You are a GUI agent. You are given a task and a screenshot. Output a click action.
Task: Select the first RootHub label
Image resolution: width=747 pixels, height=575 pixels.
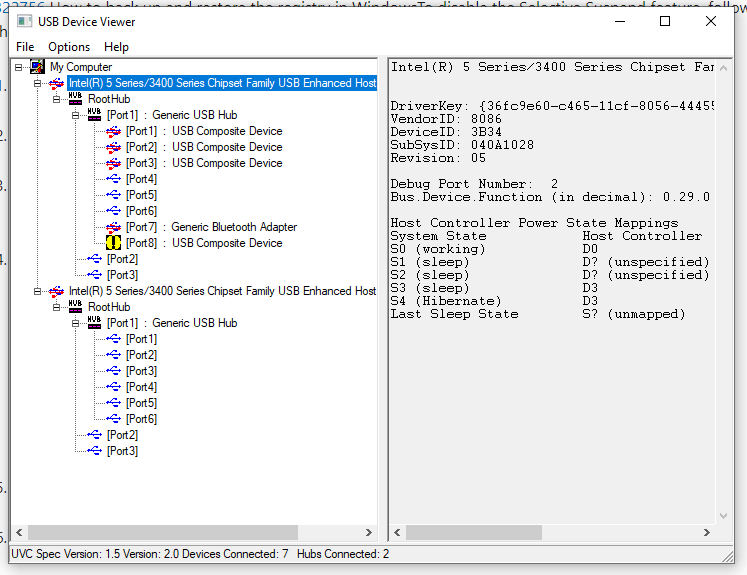pyautogui.click(x=109, y=99)
